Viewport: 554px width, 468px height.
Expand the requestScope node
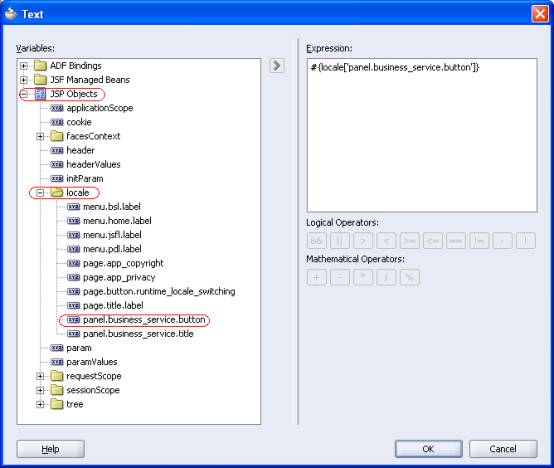pyautogui.click(x=40, y=376)
